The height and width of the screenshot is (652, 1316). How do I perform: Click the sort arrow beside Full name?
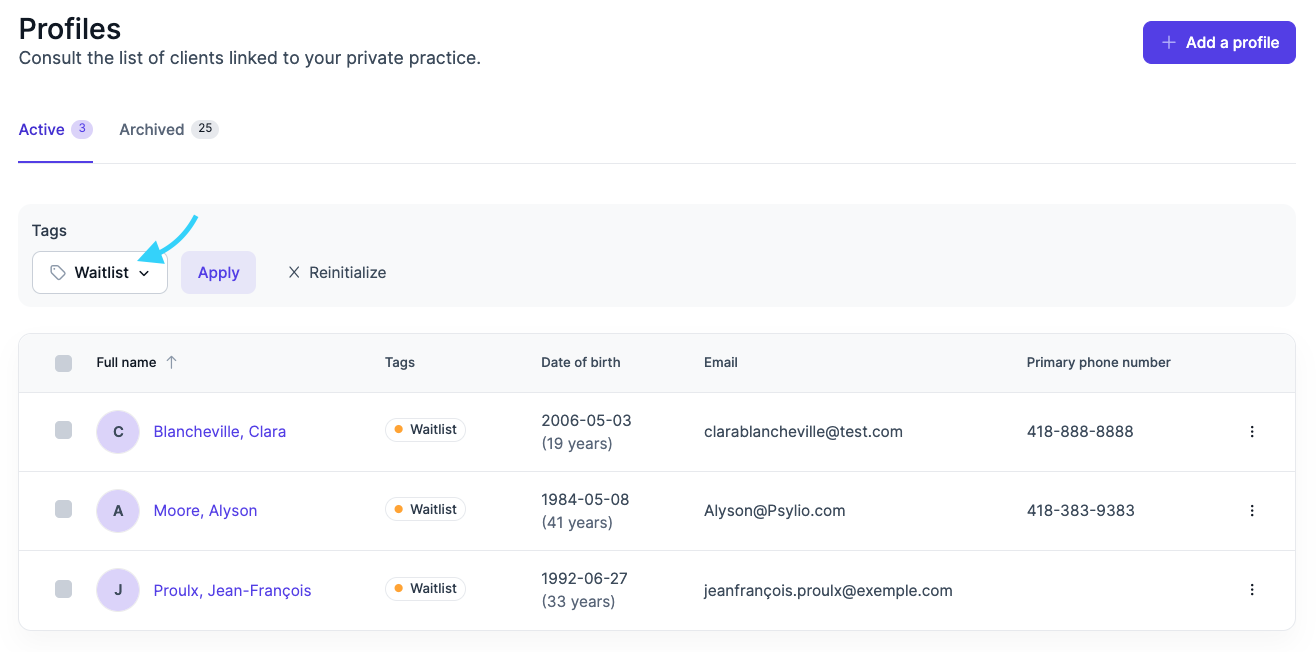tap(171, 362)
